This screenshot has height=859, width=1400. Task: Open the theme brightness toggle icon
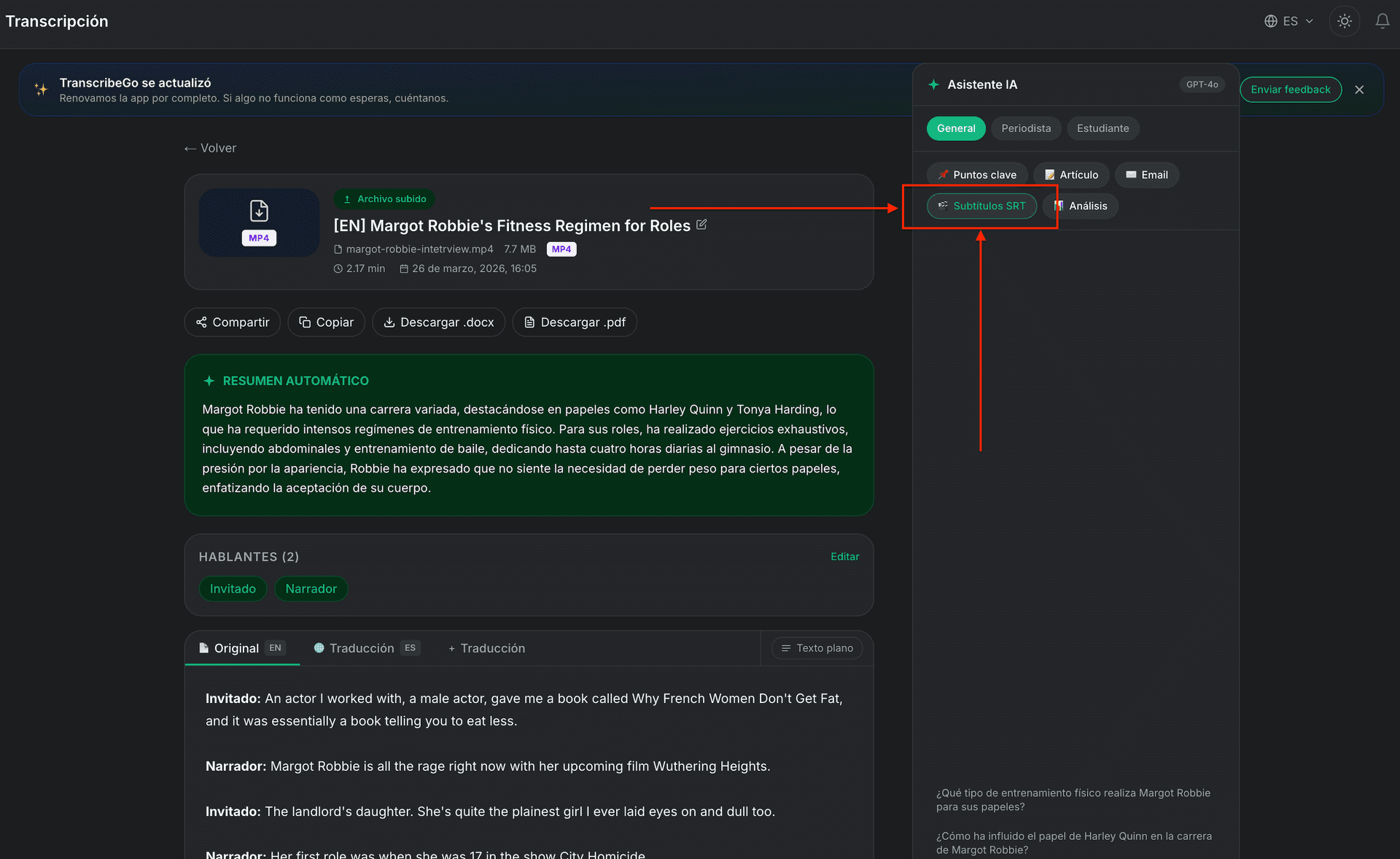coord(1344,20)
